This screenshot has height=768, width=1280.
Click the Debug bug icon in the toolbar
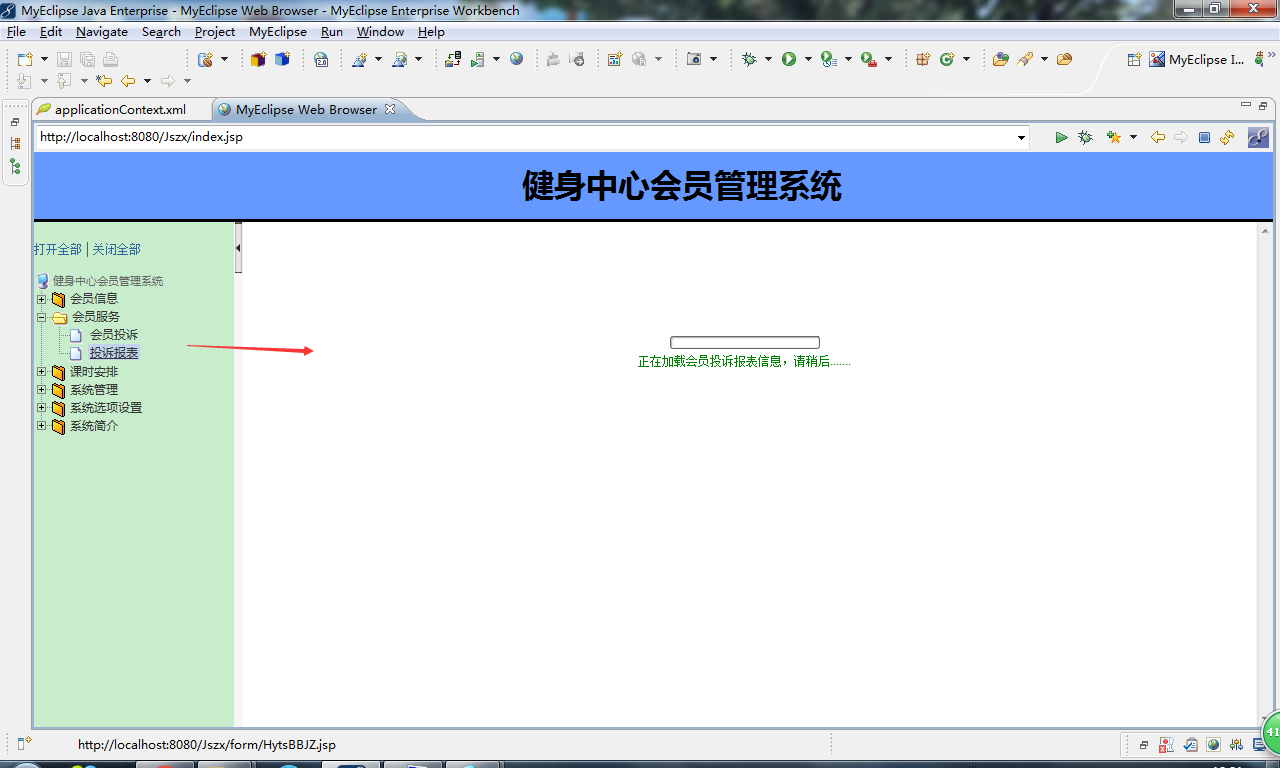(x=751, y=59)
